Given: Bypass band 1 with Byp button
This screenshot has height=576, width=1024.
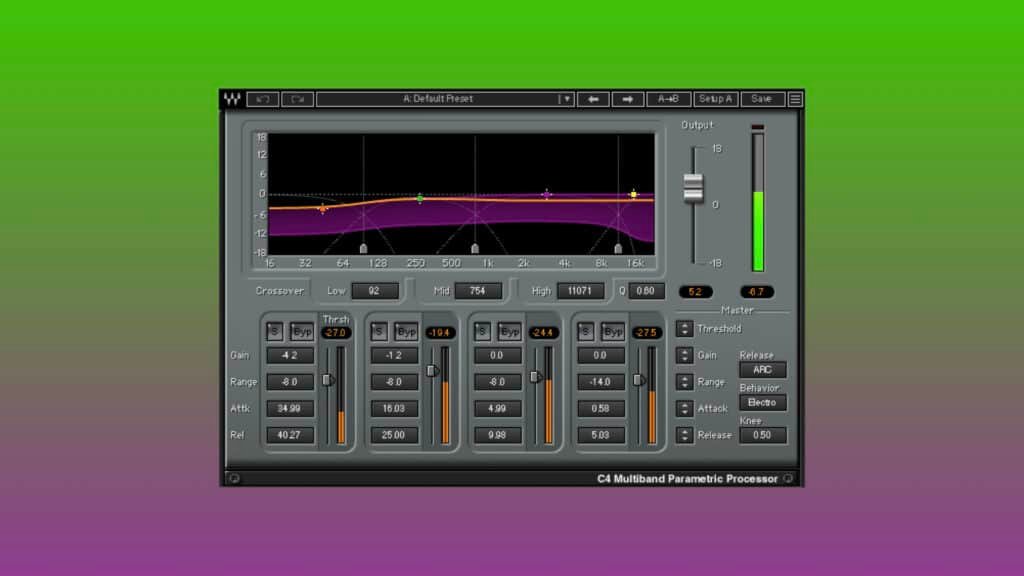Looking at the screenshot, I should [302, 331].
